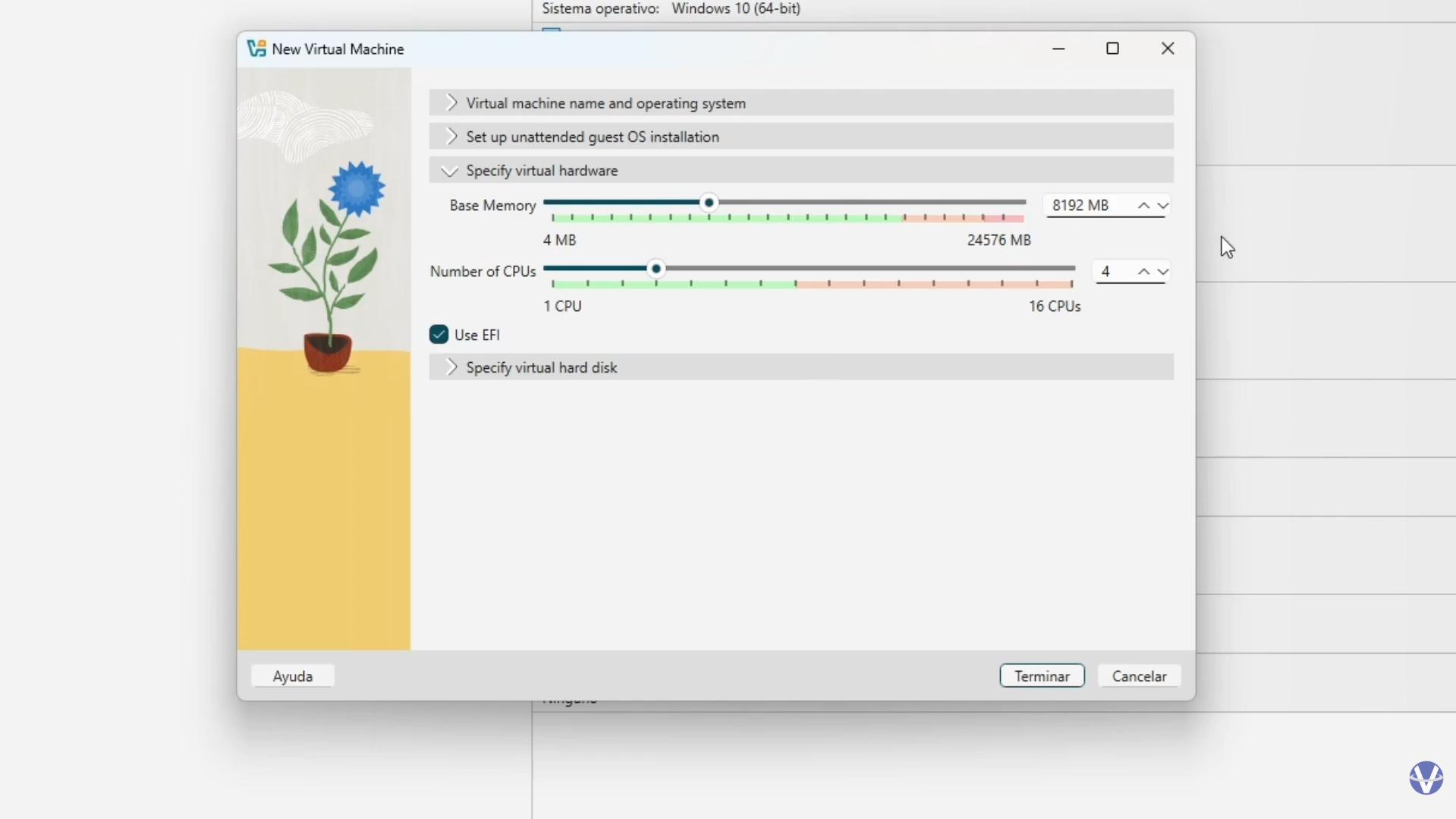The height and width of the screenshot is (819, 1456).
Task: Close the New Virtual Machine dialog
Action: [1167, 49]
